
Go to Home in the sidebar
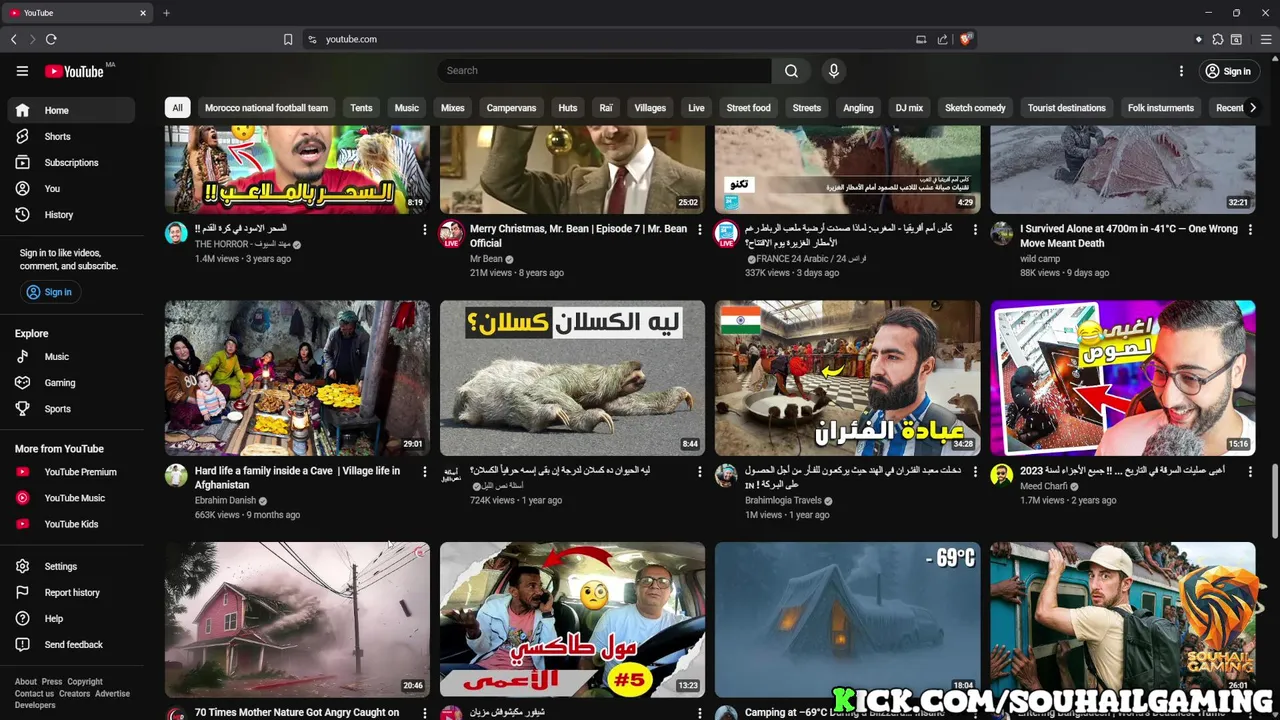(71, 111)
